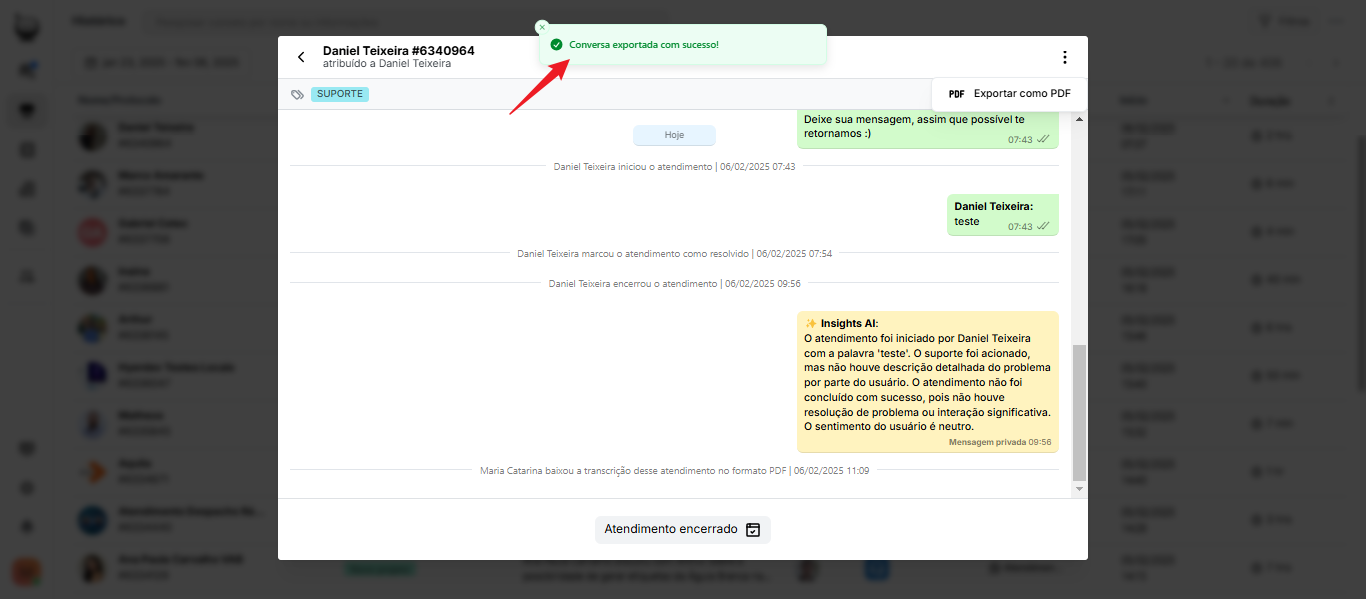Image resolution: width=1366 pixels, height=599 pixels.
Task: Open the three-dot options menu
Action: pos(1064,57)
